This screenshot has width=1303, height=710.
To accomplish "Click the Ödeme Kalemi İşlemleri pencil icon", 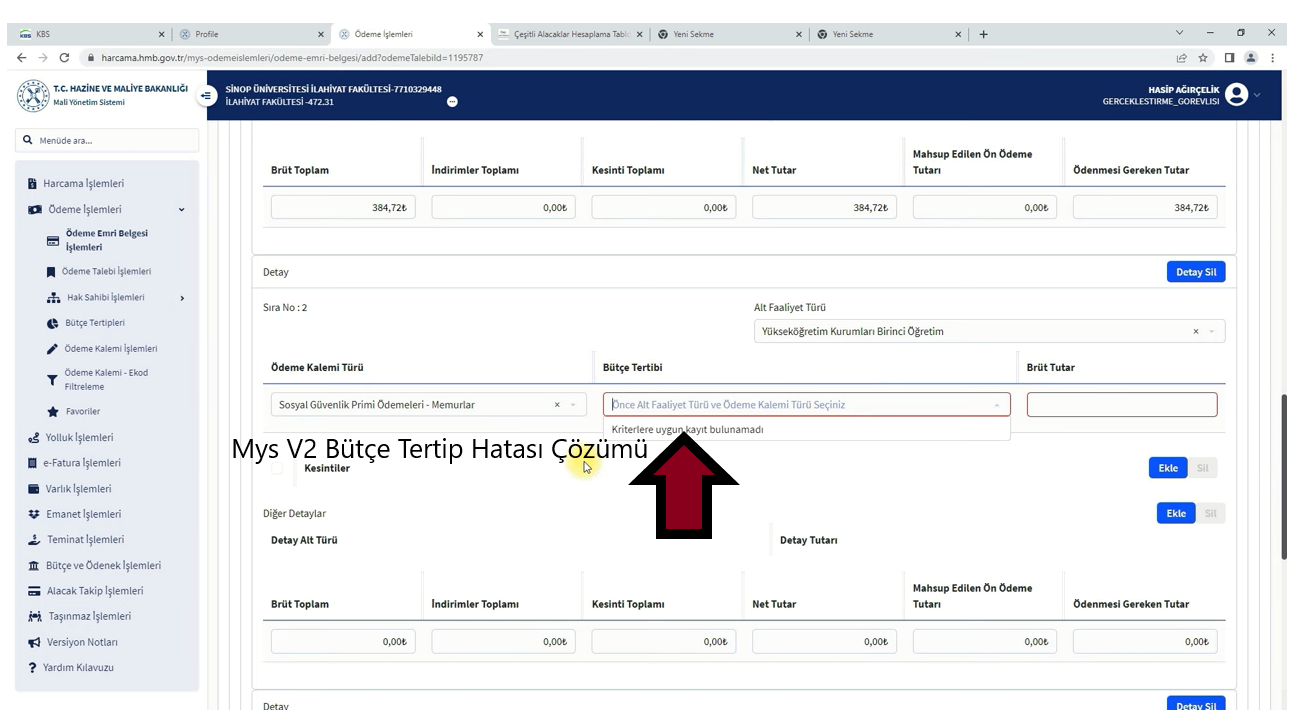I will click(53, 349).
